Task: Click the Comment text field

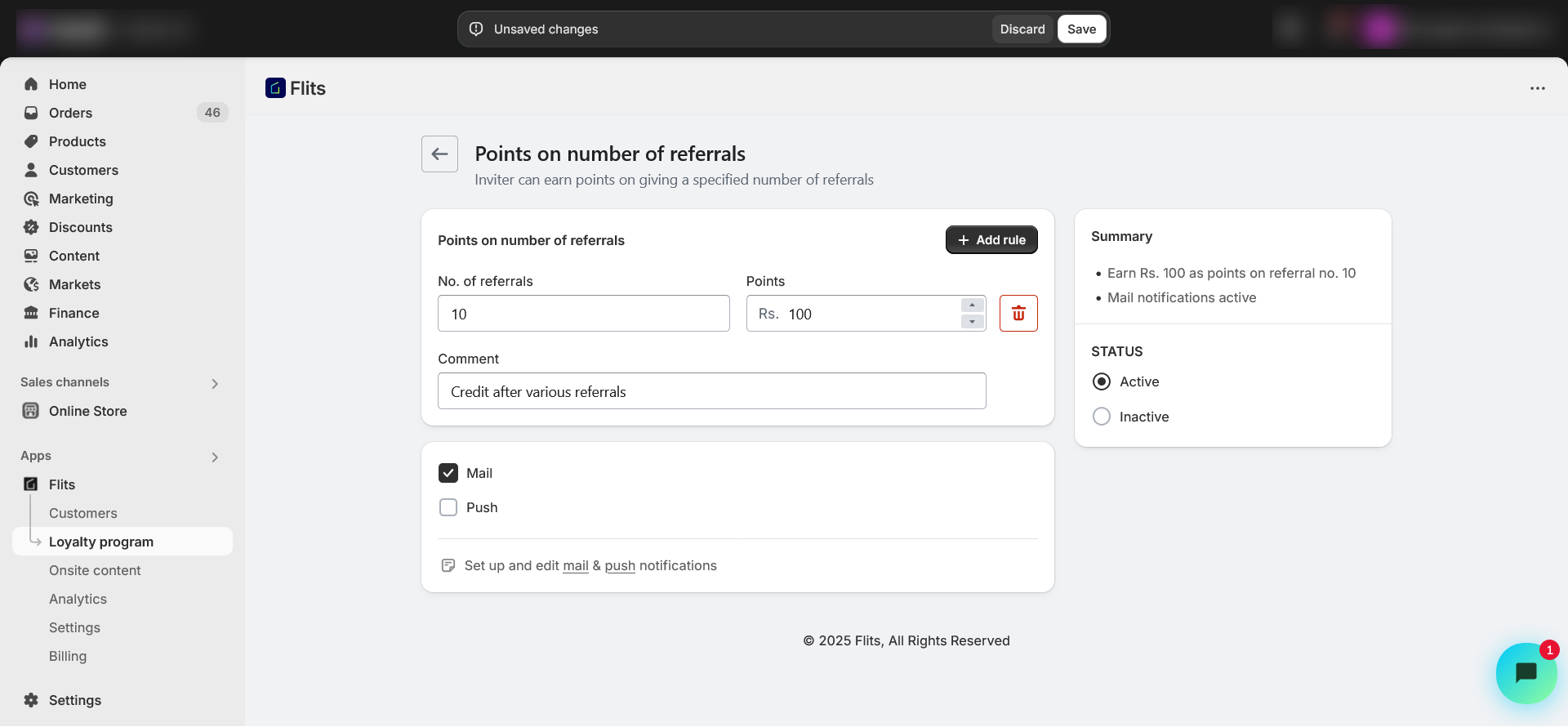Action: tap(711, 391)
